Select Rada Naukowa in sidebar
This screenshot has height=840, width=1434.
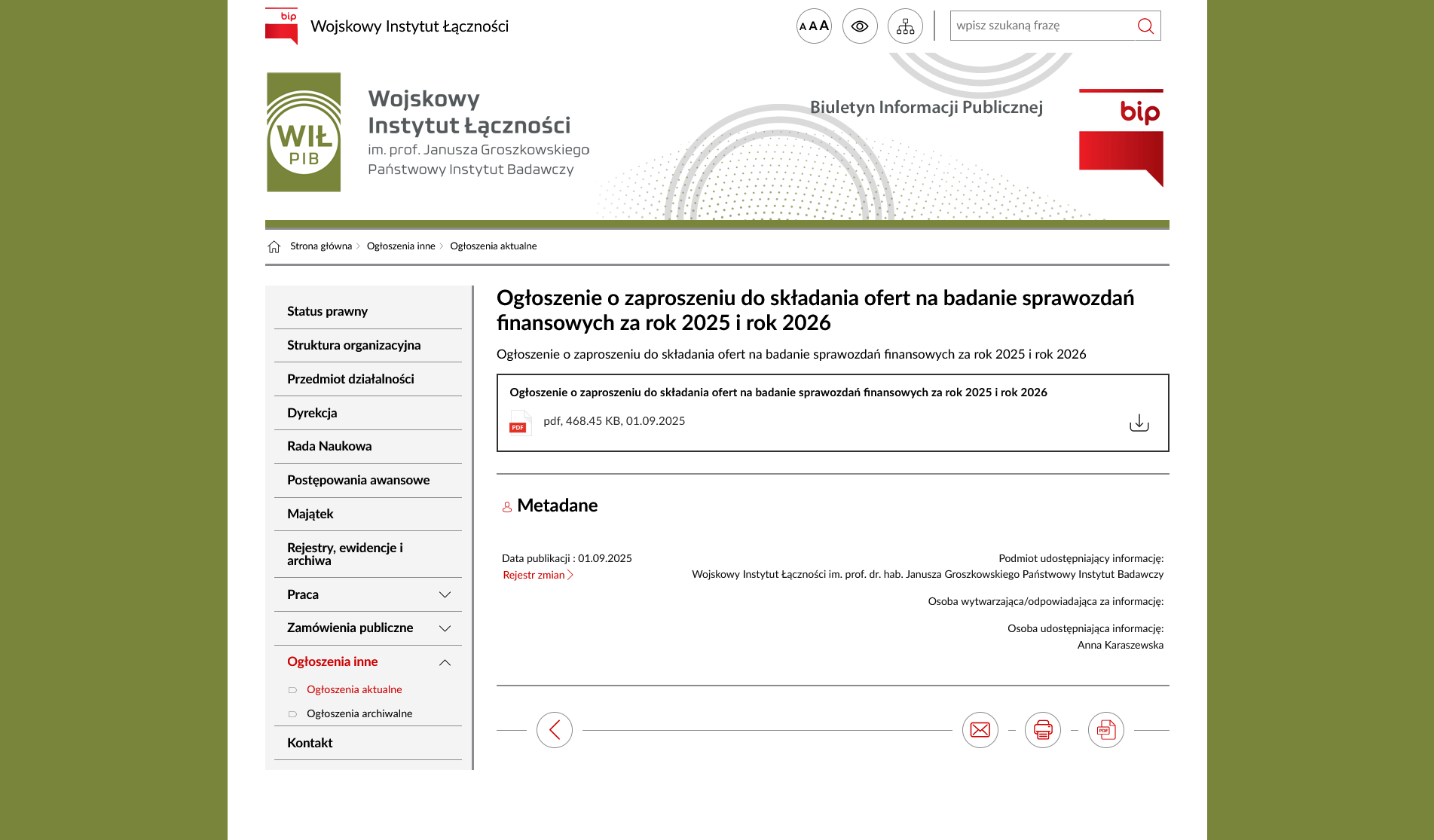329,446
